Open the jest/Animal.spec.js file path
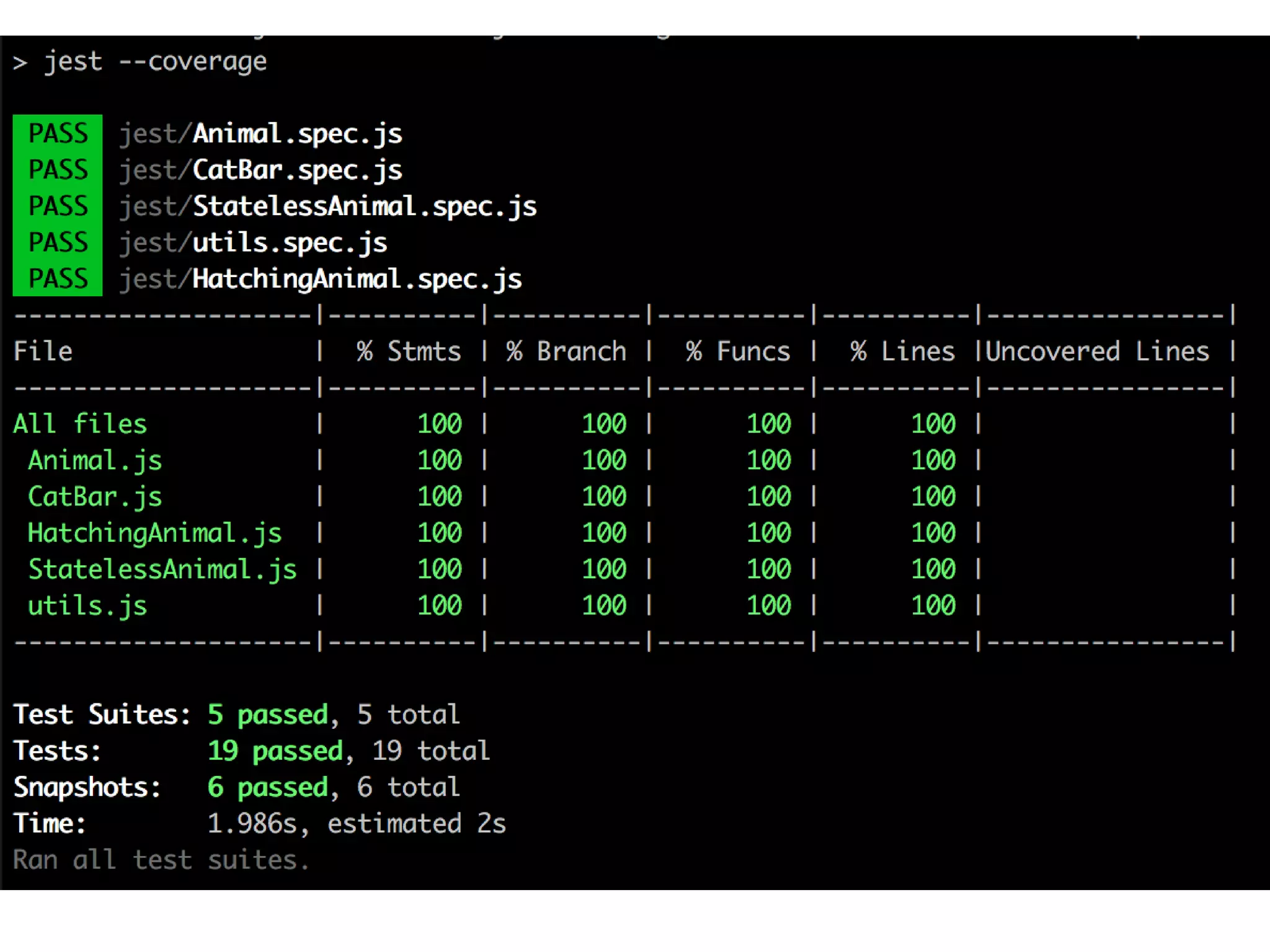Viewport: 1270px width, 952px height. (260, 134)
